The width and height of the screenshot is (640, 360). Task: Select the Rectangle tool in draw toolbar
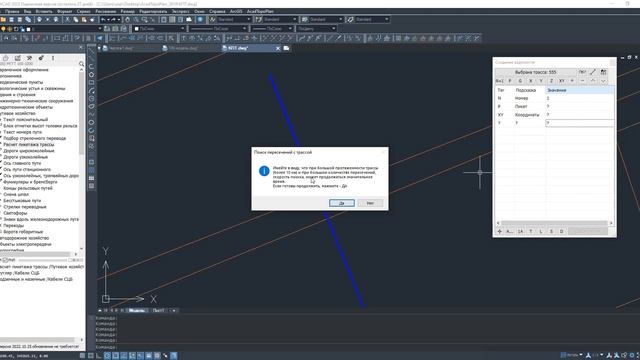tap(91, 82)
